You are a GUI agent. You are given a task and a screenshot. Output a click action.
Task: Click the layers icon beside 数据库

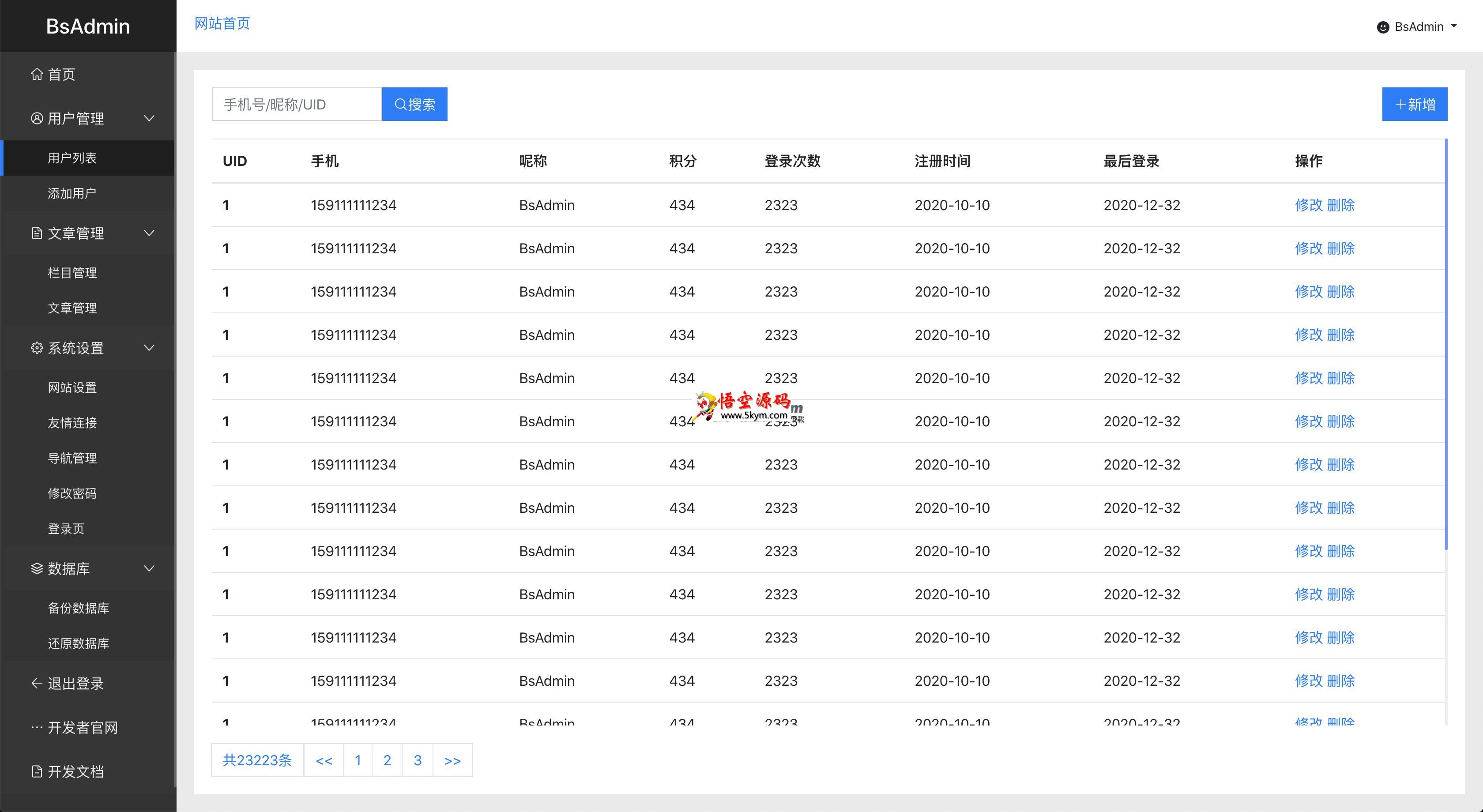tap(37, 568)
